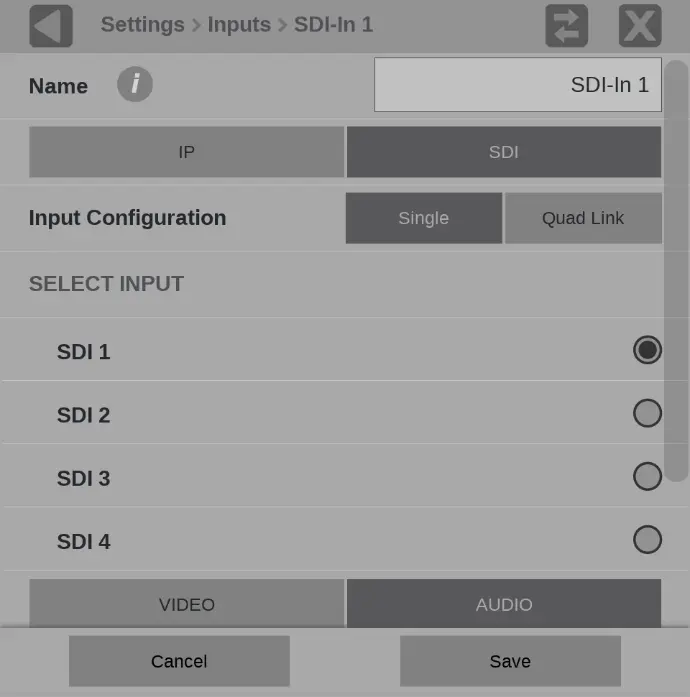Set Input Configuration to Single

(423, 218)
